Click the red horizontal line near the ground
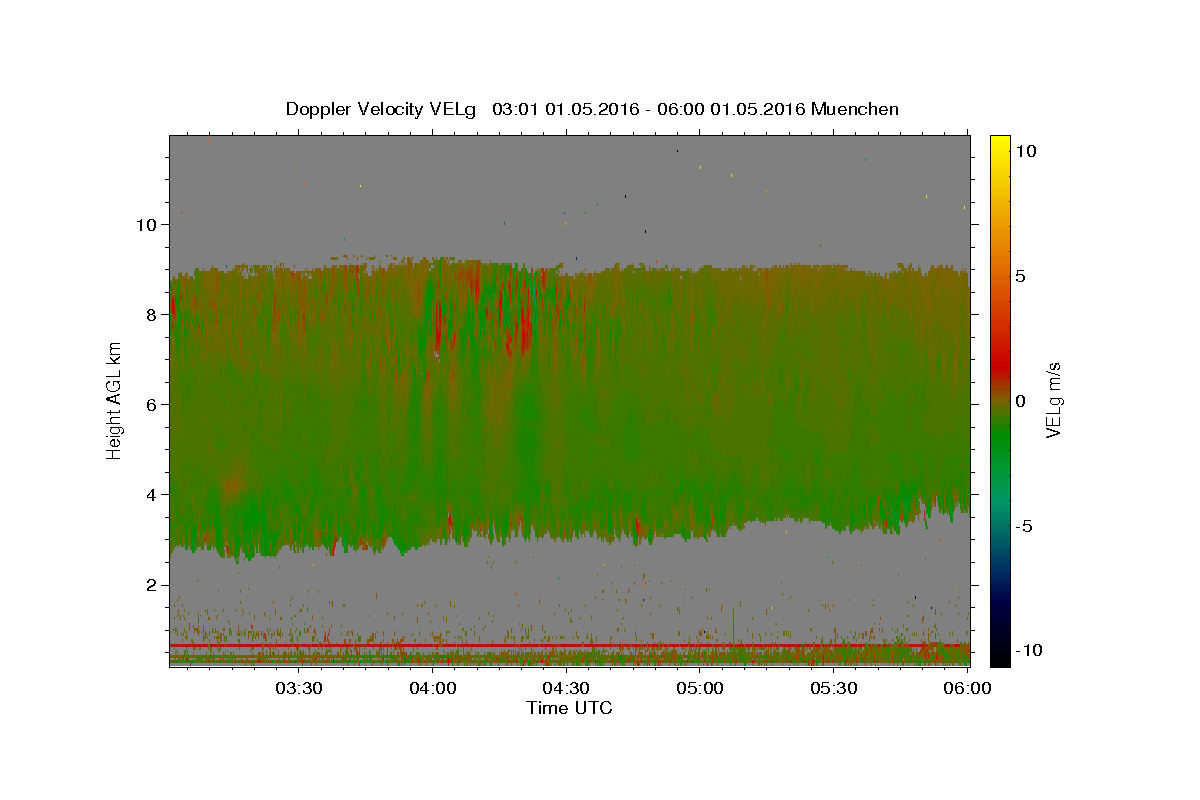The width and height of the screenshot is (1200, 800). (569, 646)
